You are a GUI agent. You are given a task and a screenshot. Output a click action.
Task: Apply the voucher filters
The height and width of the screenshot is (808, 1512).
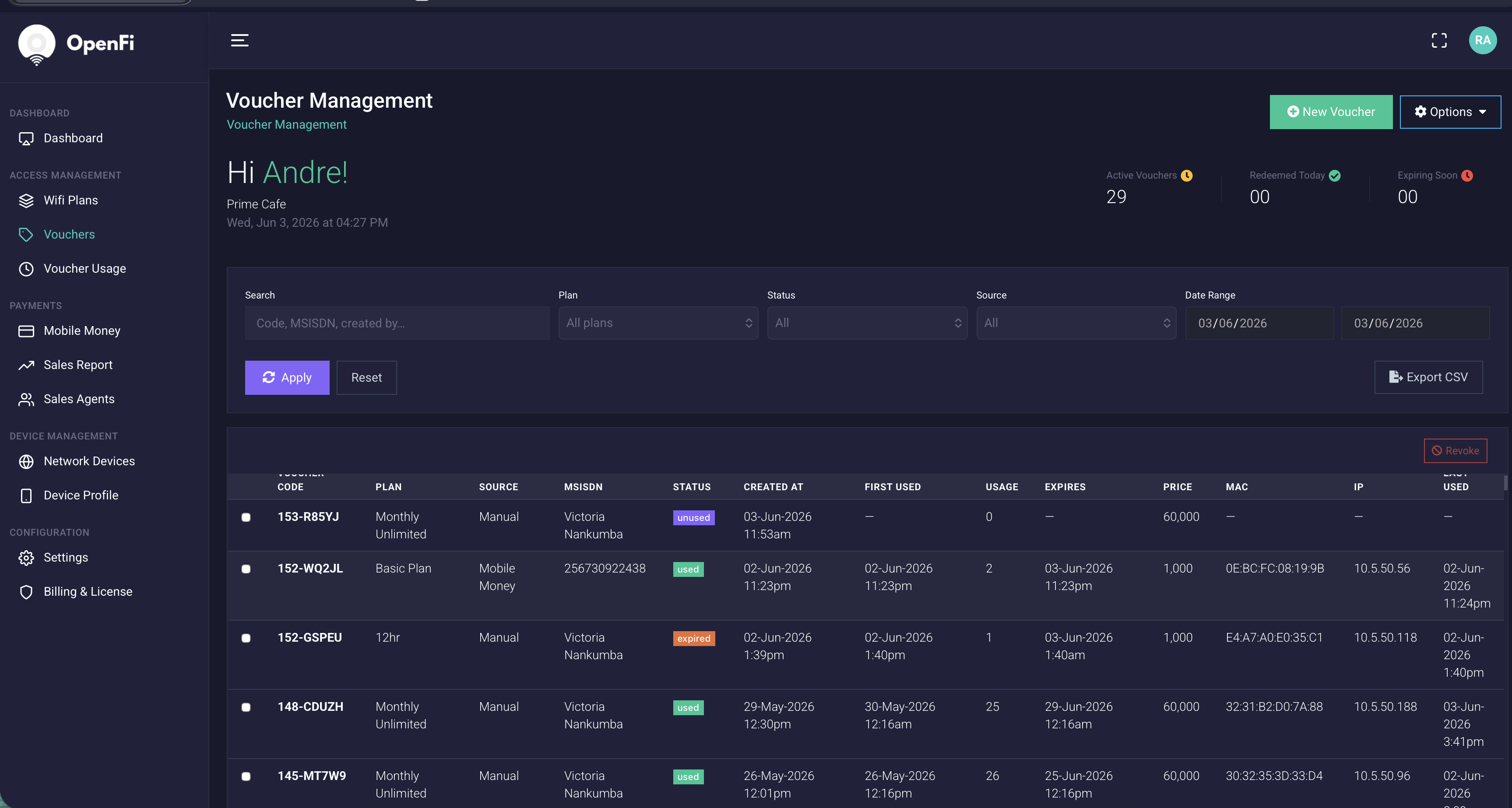287,377
